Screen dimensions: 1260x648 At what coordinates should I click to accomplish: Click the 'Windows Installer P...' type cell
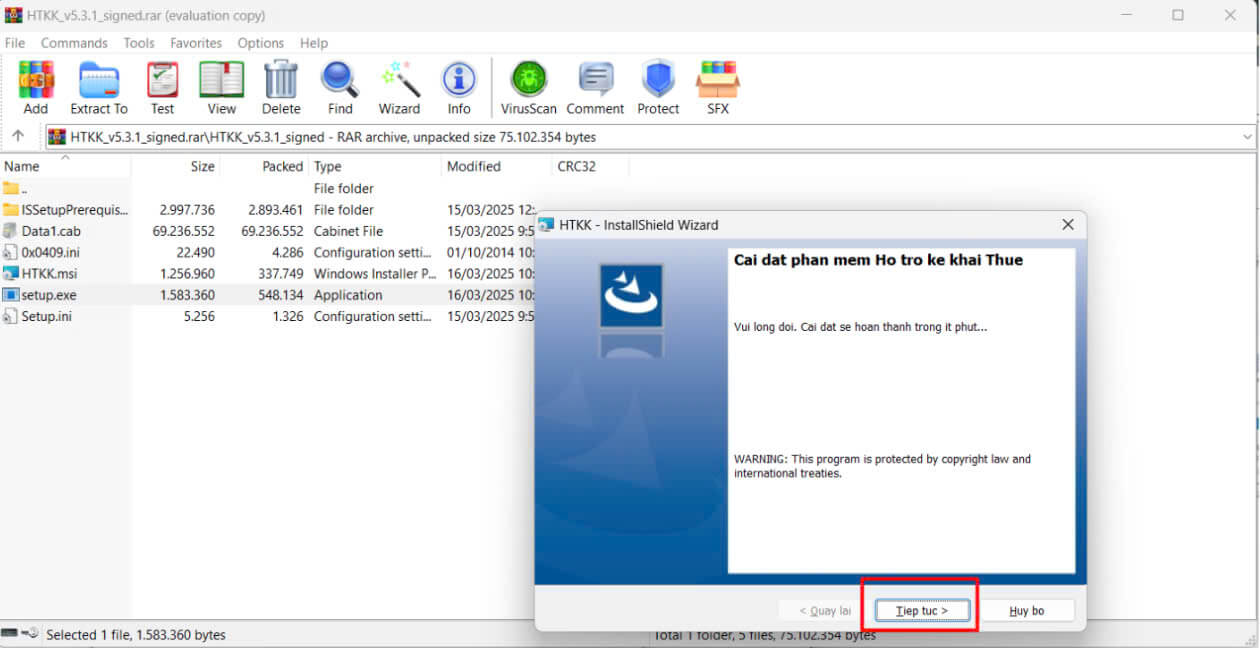tap(375, 274)
